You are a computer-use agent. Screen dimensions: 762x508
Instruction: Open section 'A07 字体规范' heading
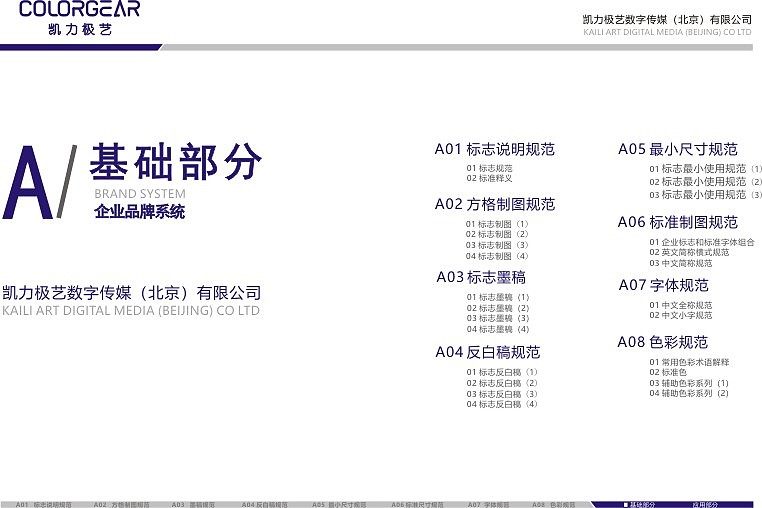pyautogui.click(x=663, y=285)
